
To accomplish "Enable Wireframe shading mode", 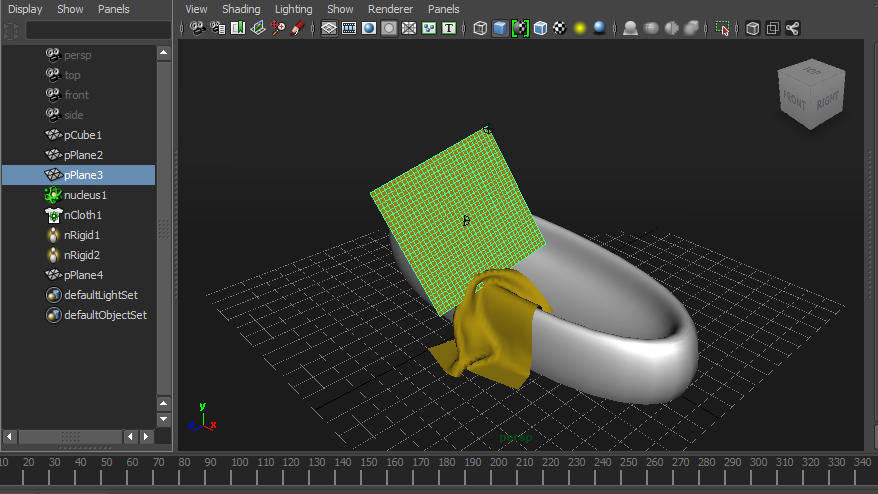I will tap(480, 28).
